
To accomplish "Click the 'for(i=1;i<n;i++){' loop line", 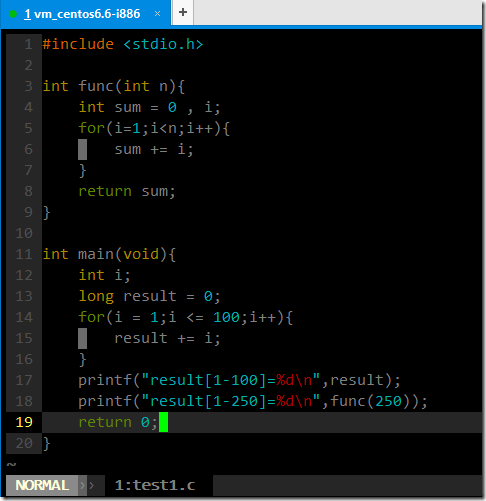I will coord(154,128).
